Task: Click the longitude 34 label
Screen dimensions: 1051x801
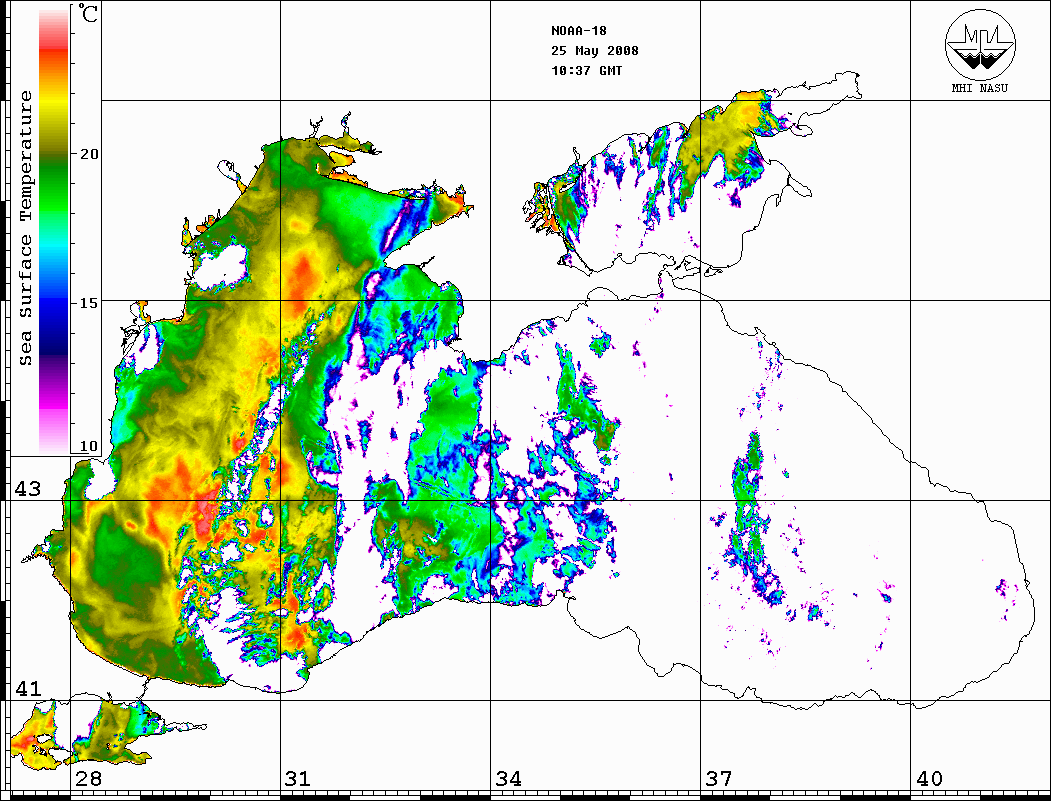Action: (x=509, y=779)
